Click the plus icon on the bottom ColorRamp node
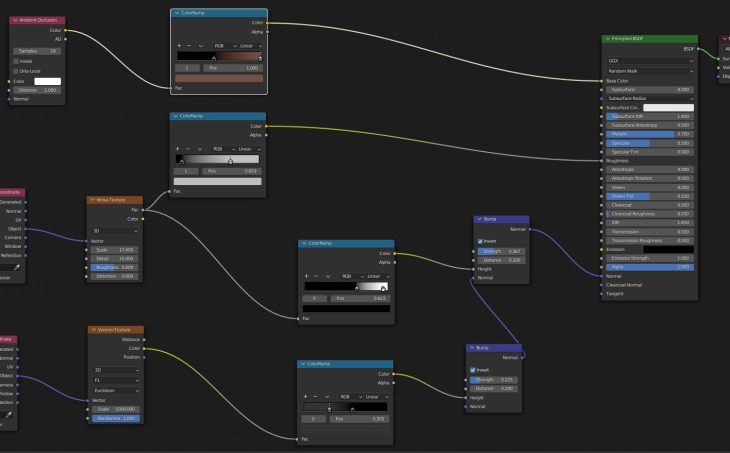This screenshot has height=453, width=730. (x=306, y=396)
